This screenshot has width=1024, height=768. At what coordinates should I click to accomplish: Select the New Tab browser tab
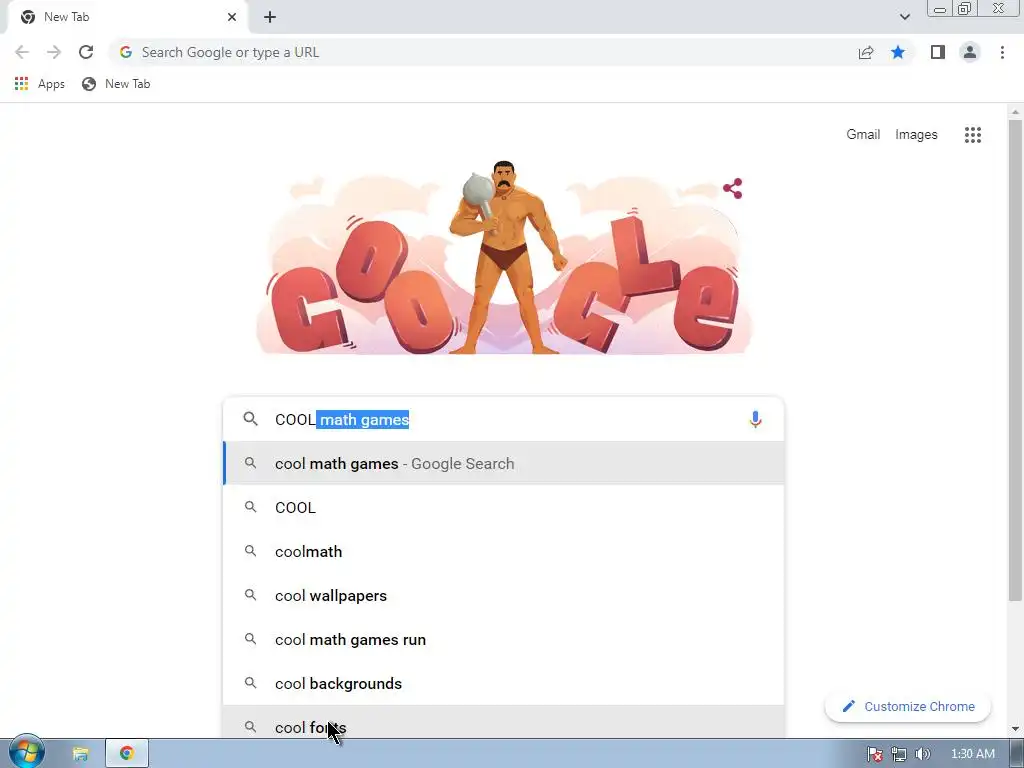click(x=127, y=17)
